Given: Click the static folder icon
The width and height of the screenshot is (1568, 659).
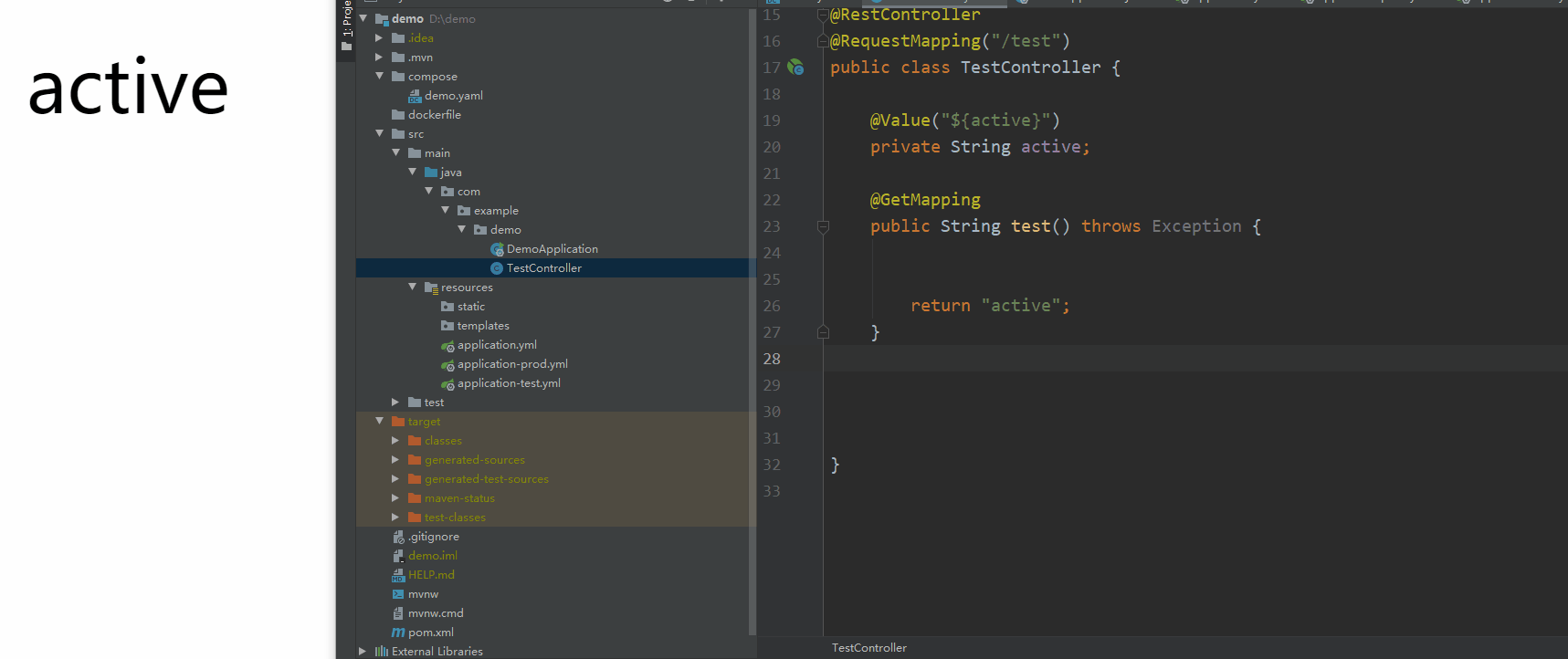Looking at the screenshot, I should (x=447, y=307).
